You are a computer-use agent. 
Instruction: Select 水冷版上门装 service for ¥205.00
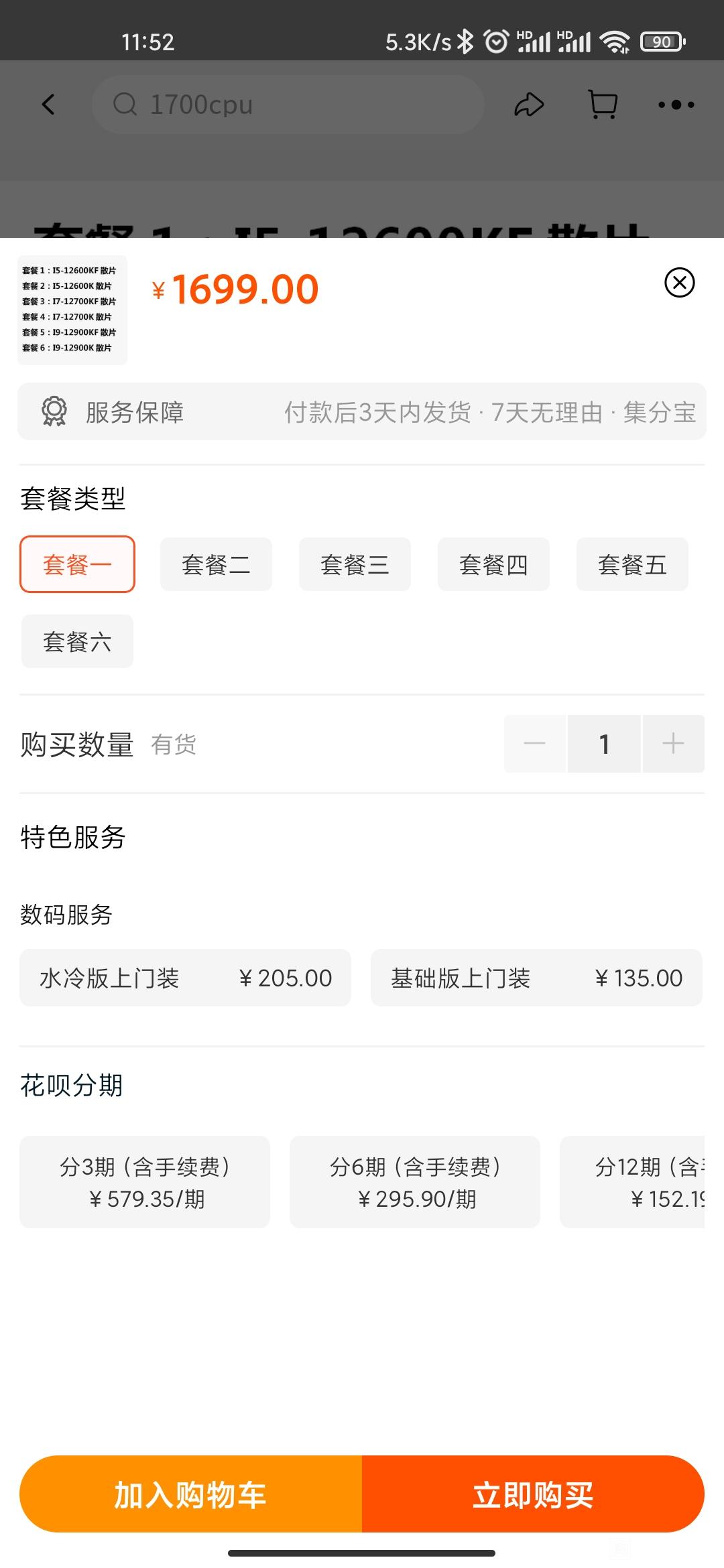point(185,978)
